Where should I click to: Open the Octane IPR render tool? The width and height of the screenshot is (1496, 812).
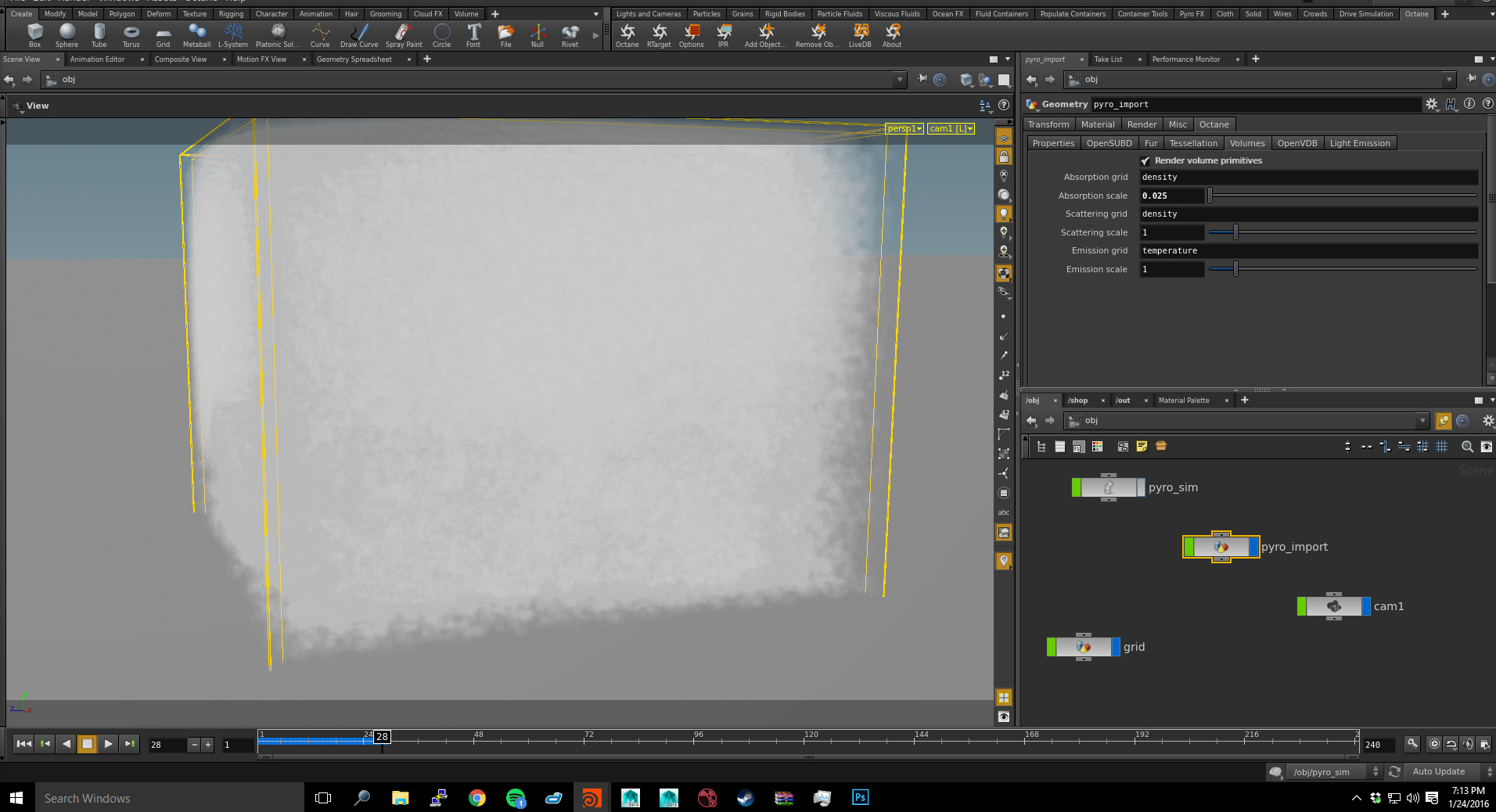click(x=724, y=34)
